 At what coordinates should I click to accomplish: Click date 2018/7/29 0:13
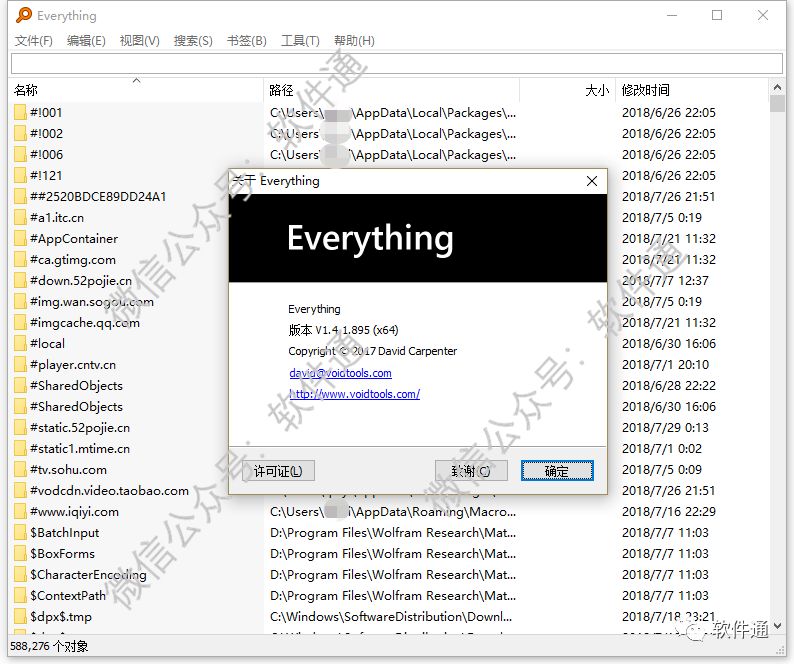pyautogui.click(x=665, y=428)
